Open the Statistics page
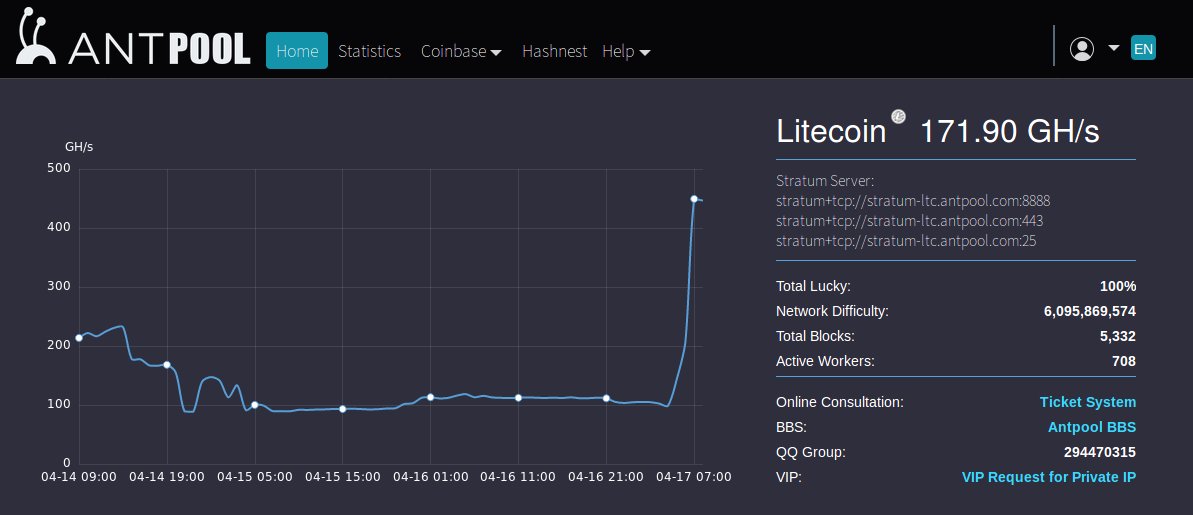This screenshot has height=515, width=1193. [x=369, y=51]
